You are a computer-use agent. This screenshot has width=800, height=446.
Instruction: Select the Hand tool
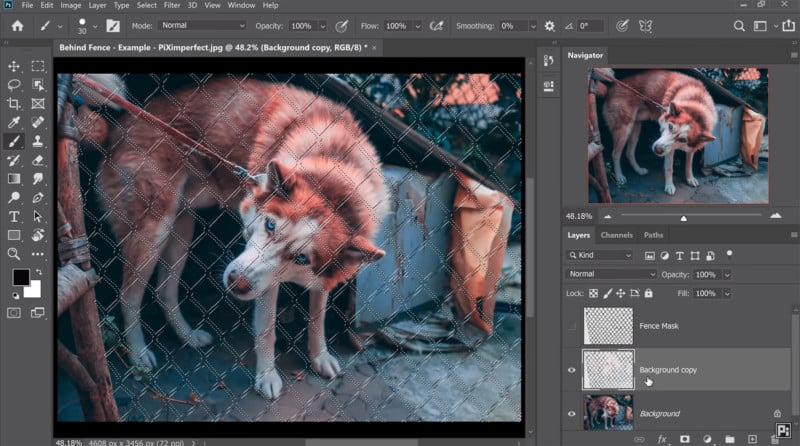click(38, 235)
